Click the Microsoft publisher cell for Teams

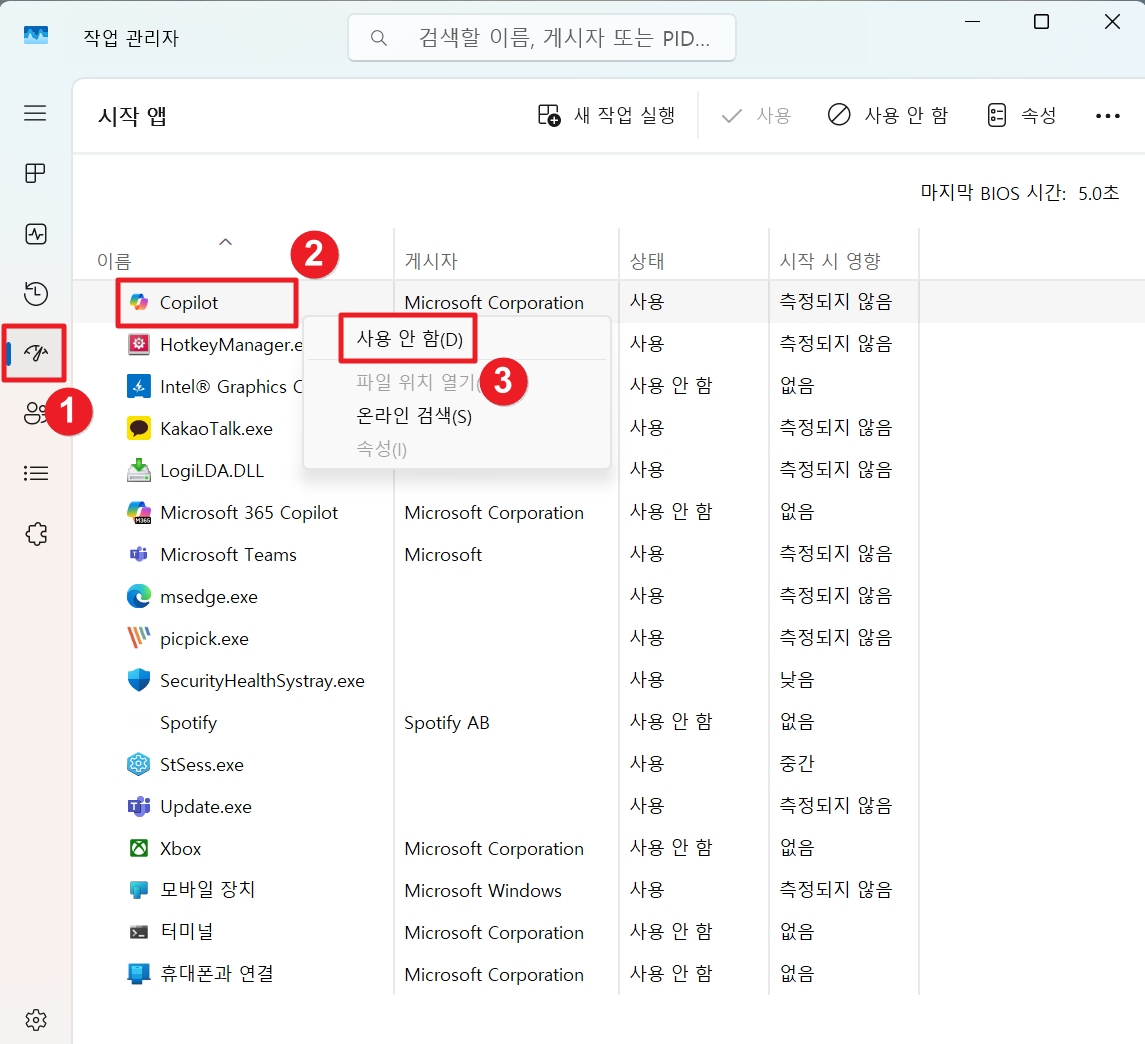443,555
